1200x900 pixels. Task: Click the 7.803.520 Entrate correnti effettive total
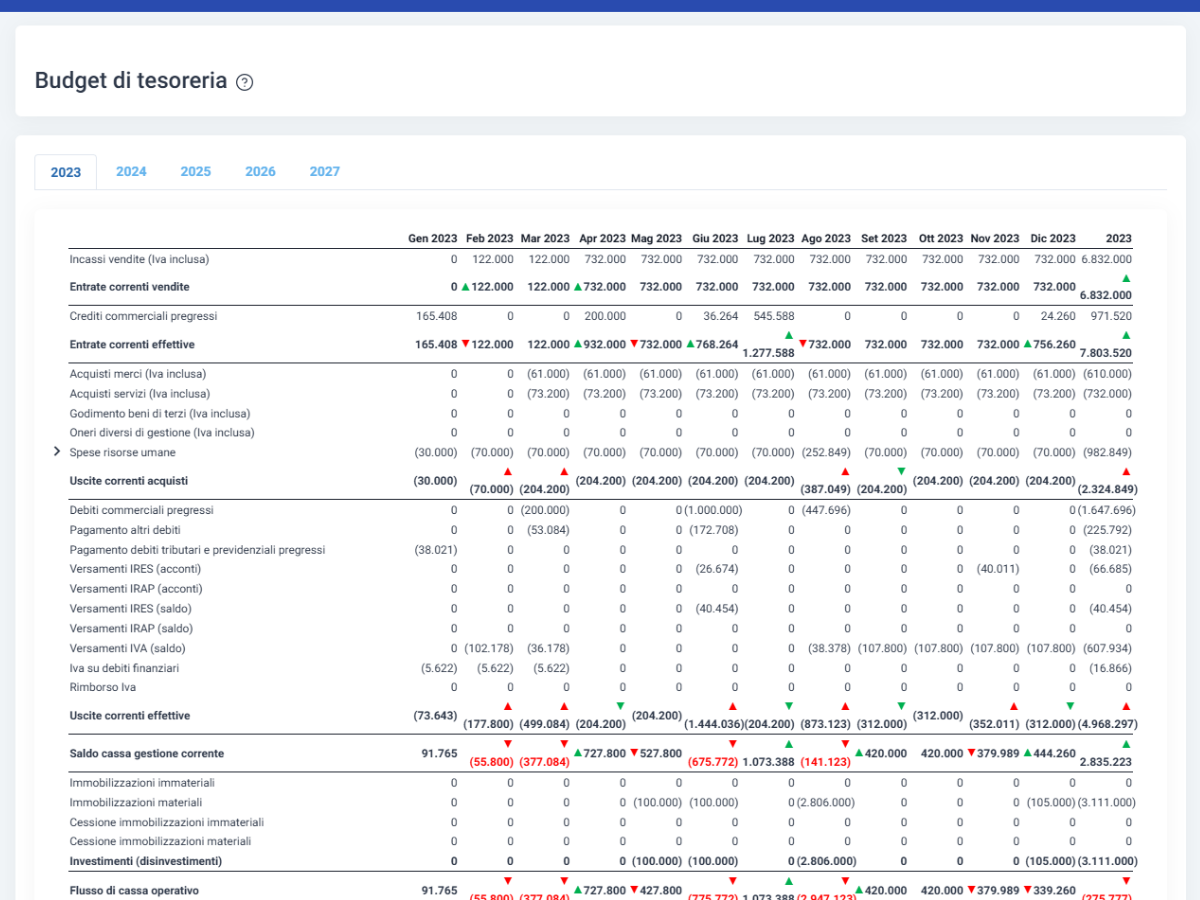(x=1106, y=352)
